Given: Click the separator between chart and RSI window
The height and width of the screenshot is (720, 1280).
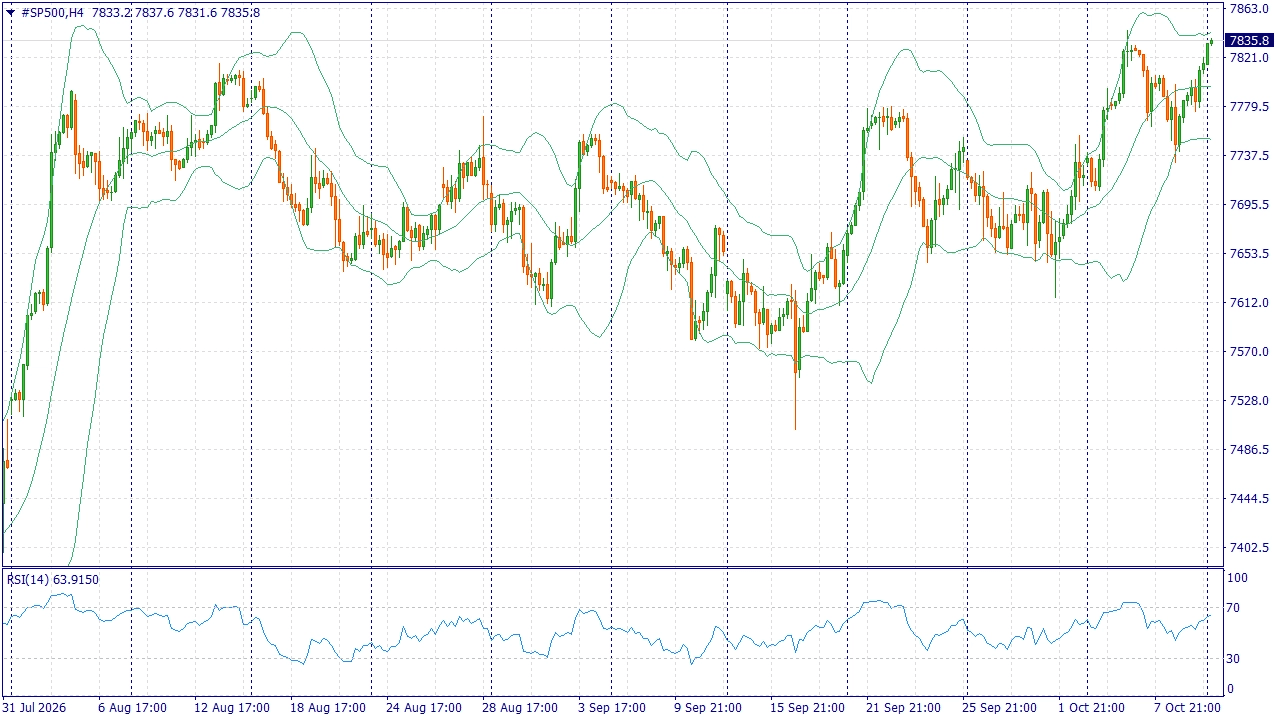Looking at the screenshot, I should (612, 568).
